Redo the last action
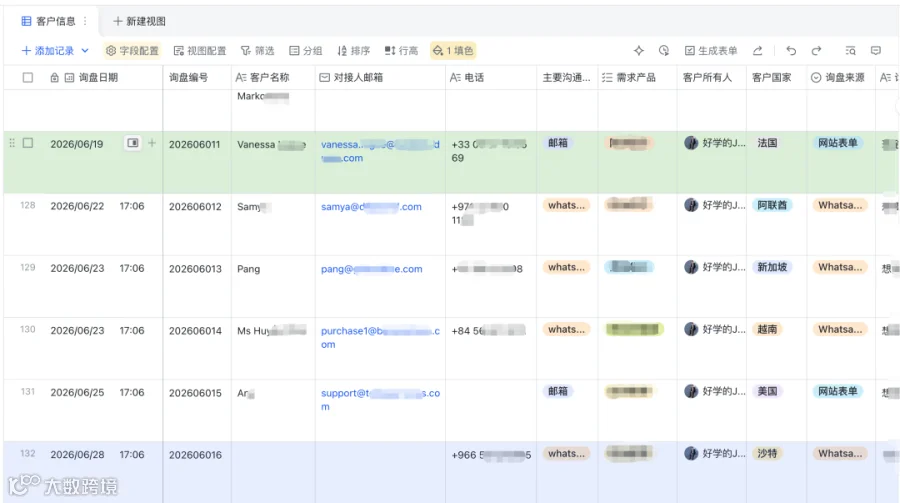The width and height of the screenshot is (900, 503). coord(816,51)
